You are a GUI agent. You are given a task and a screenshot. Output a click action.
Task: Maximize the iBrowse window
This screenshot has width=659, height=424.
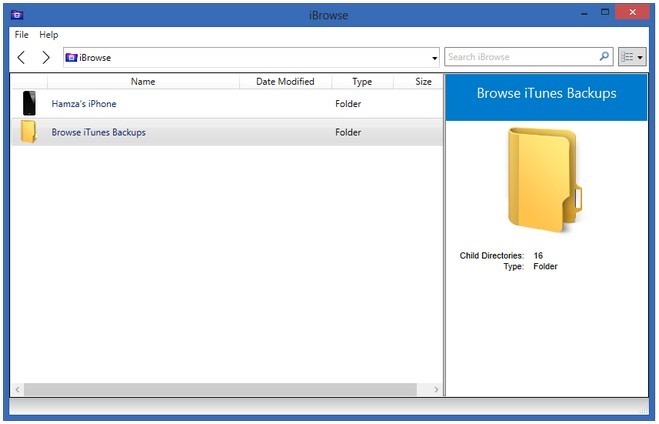(605, 12)
